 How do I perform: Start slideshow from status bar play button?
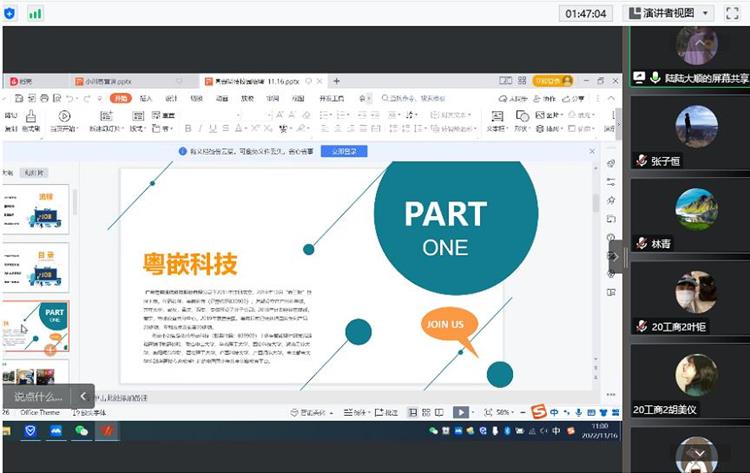[460, 412]
